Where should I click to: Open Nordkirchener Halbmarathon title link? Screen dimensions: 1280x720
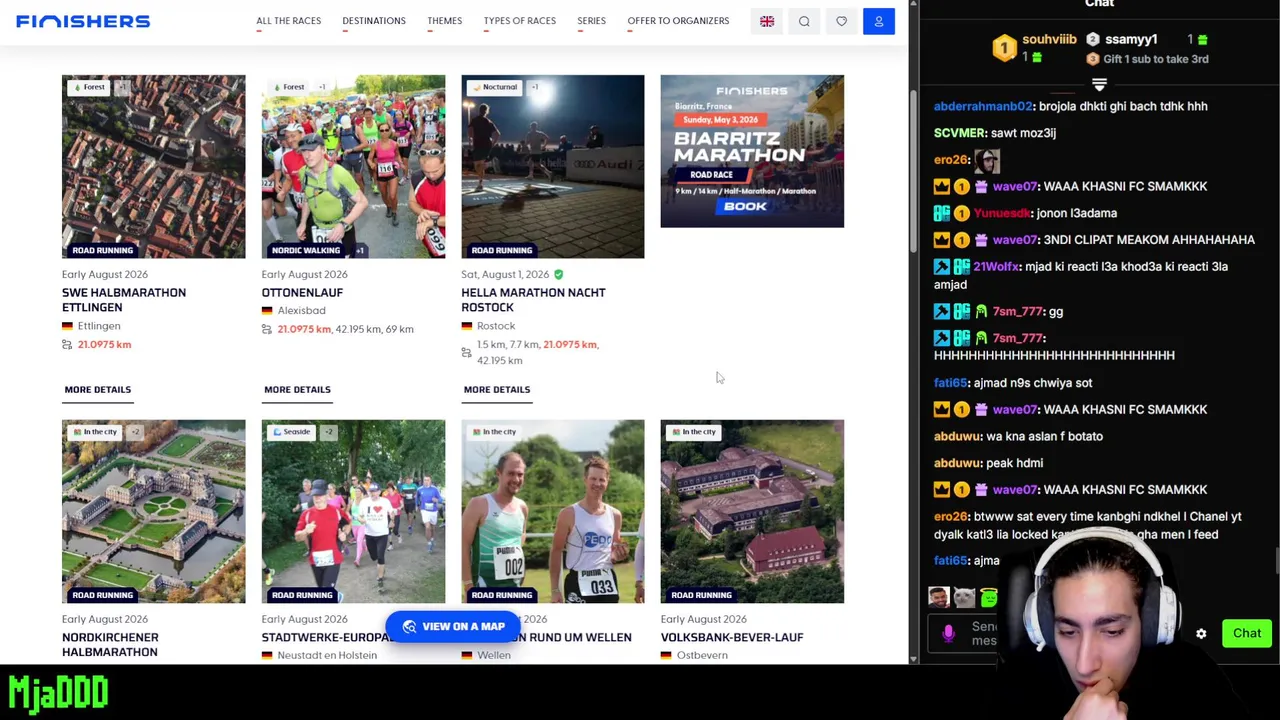110,645
